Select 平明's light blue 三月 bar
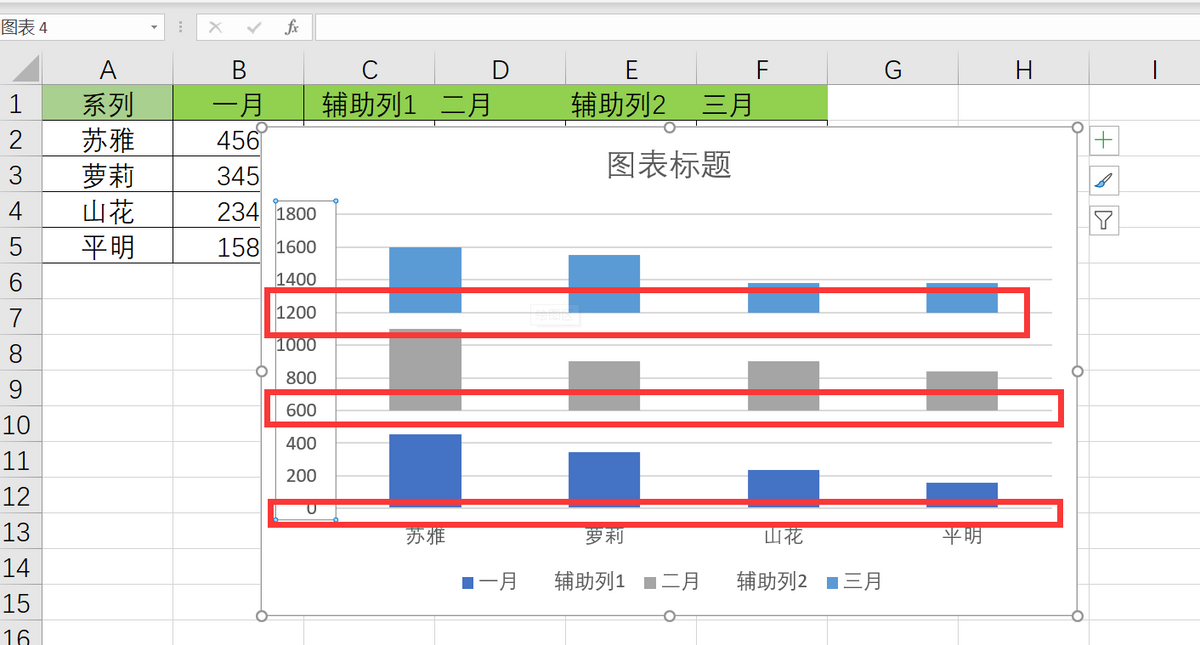The width and height of the screenshot is (1200, 645). click(x=961, y=298)
